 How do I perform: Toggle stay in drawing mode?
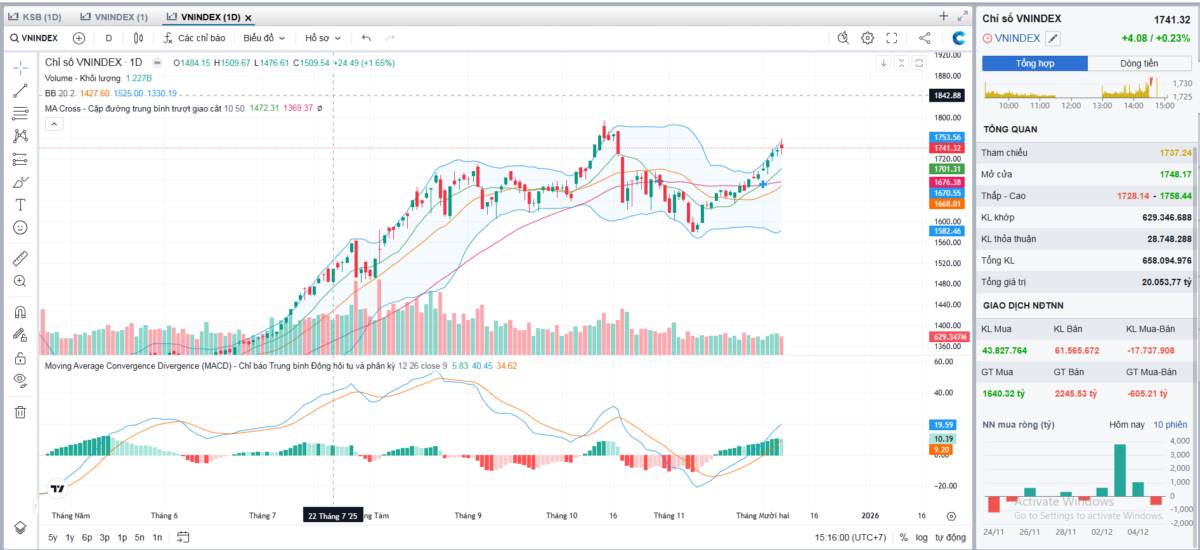pos(20,334)
